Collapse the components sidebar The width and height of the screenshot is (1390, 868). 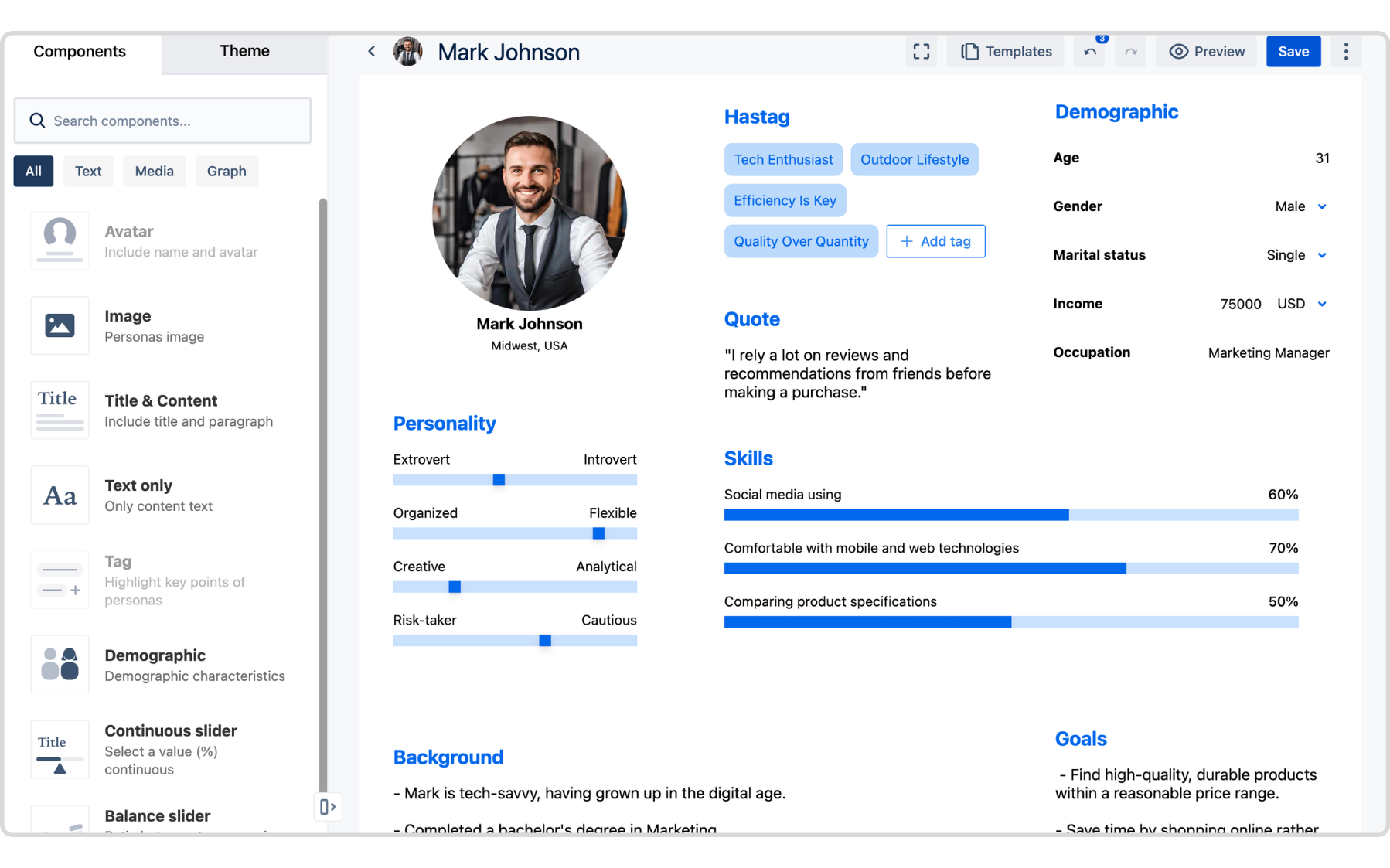328,806
